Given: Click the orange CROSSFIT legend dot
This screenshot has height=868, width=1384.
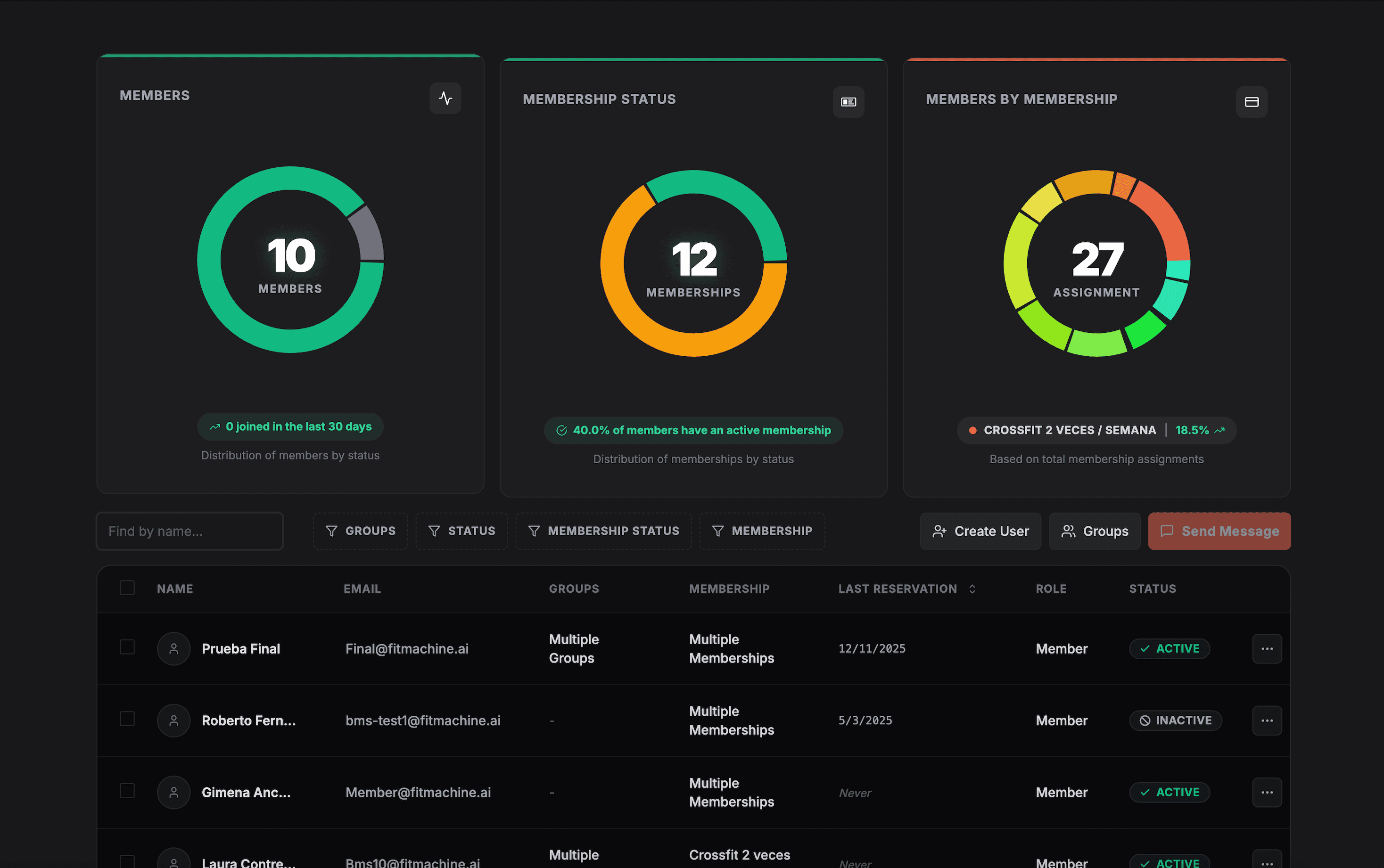Looking at the screenshot, I should pos(973,430).
